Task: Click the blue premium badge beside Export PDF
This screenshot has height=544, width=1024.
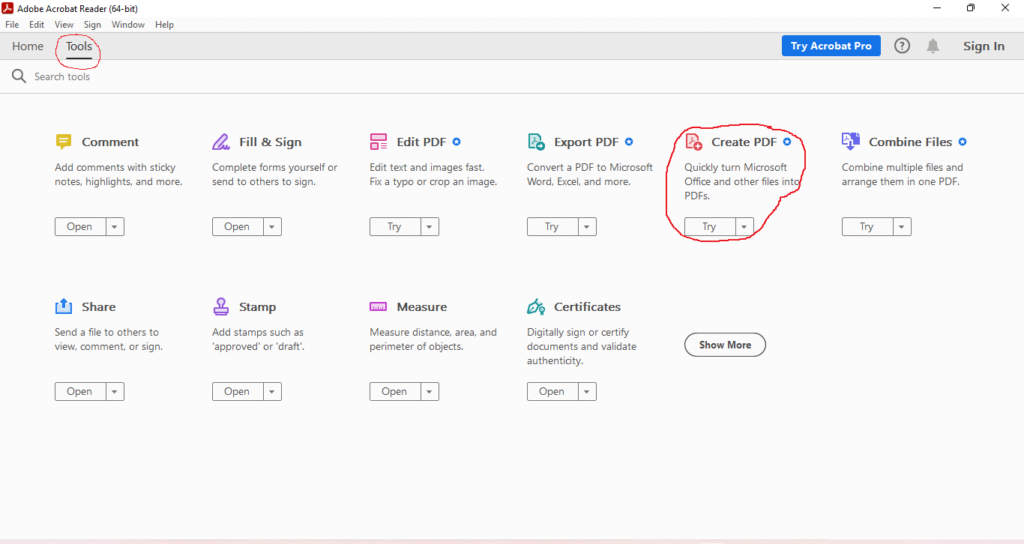Action: point(629,142)
